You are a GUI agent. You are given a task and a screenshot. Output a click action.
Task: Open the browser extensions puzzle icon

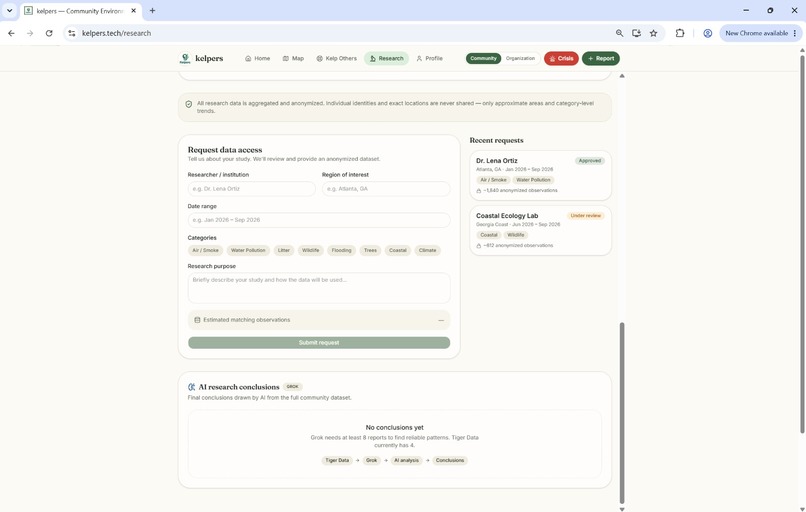coord(680,33)
